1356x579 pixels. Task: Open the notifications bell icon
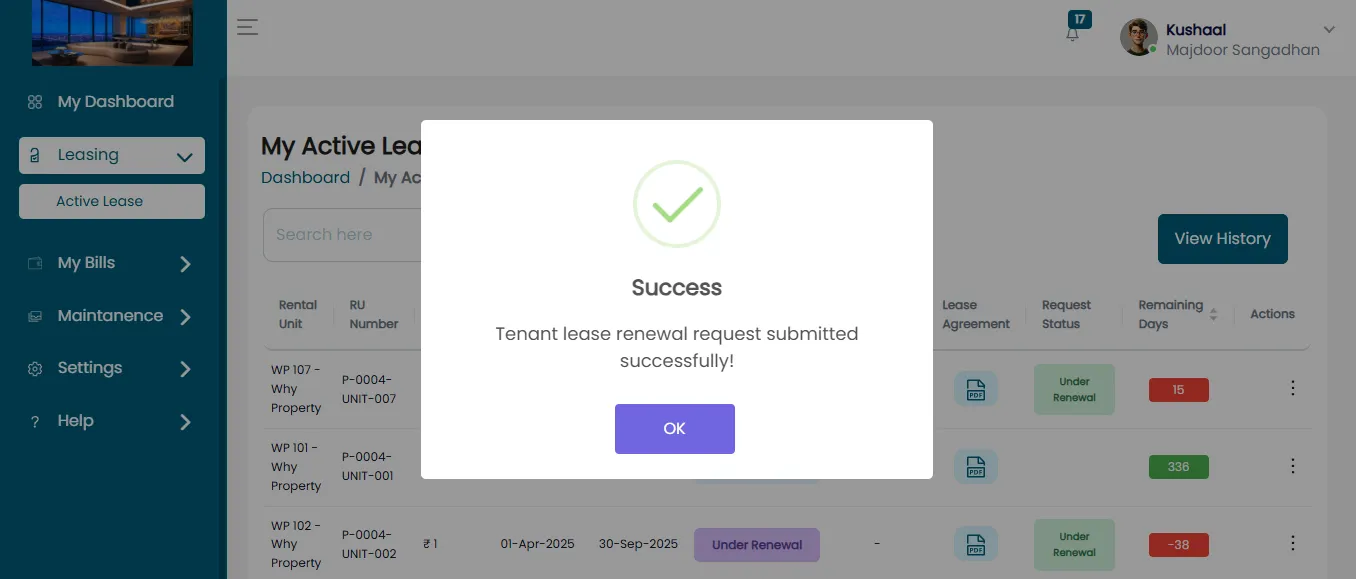point(1073,33)
